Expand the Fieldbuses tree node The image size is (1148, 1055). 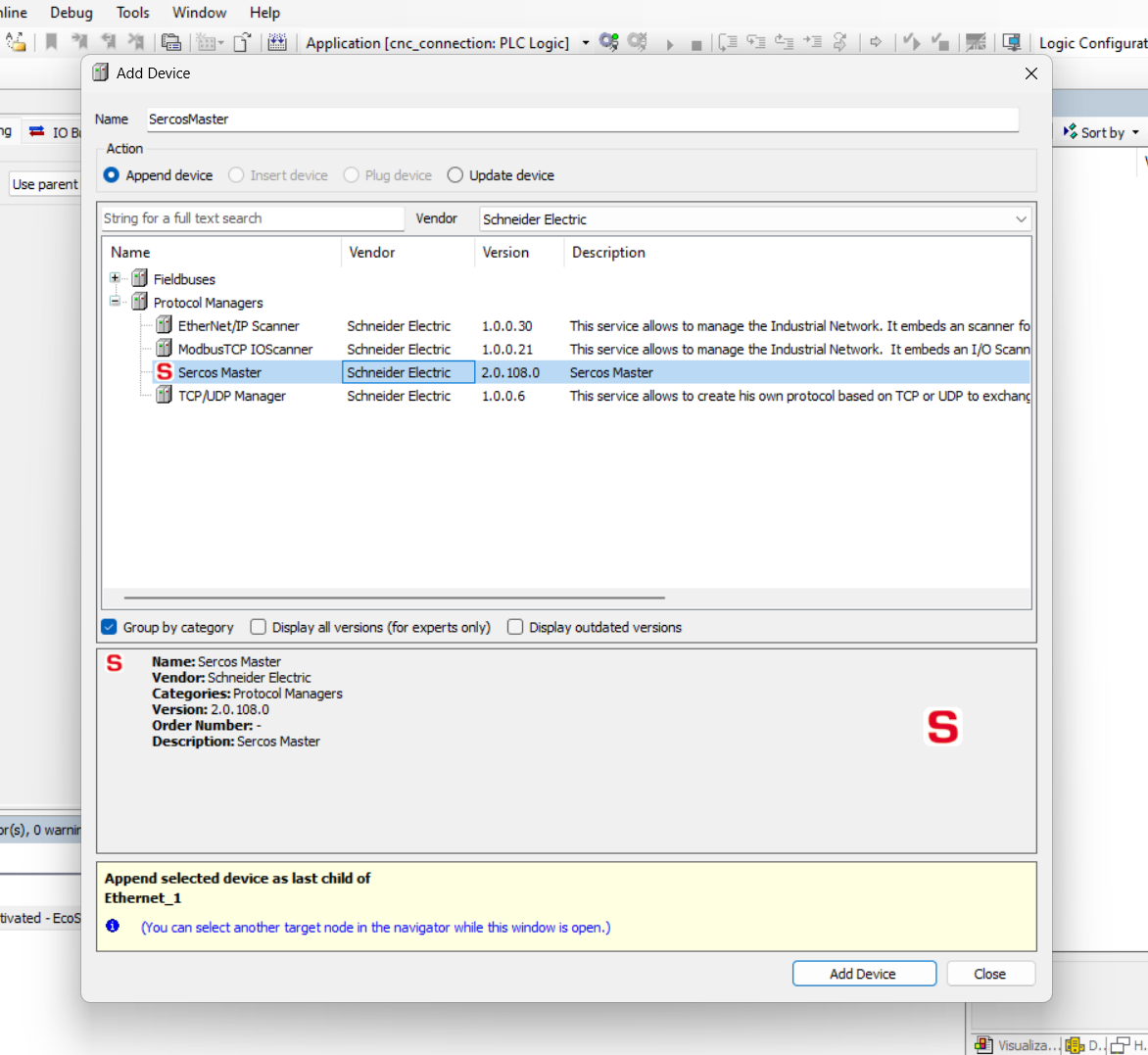pyautogui.click(x=115, y=278)
